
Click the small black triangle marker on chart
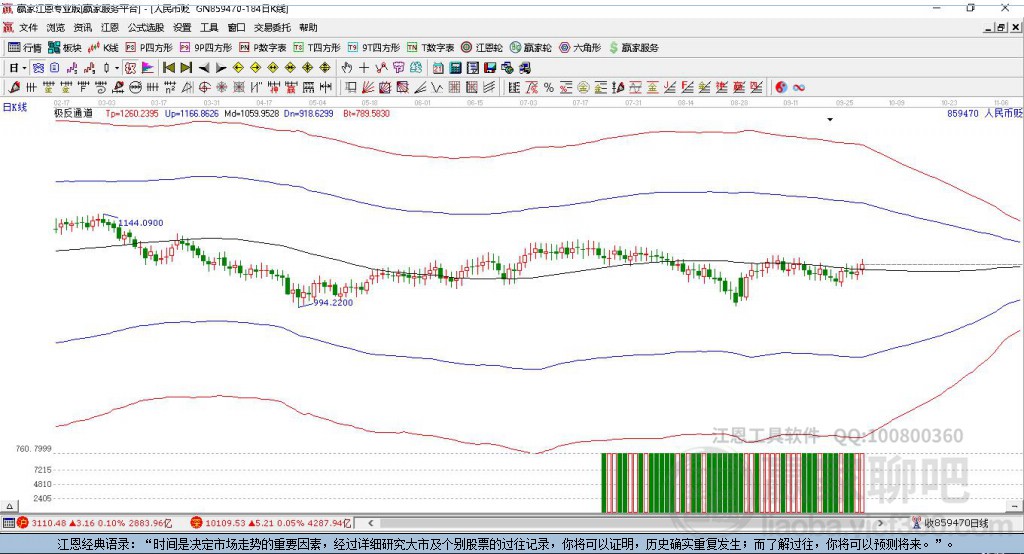pos(830,120)
